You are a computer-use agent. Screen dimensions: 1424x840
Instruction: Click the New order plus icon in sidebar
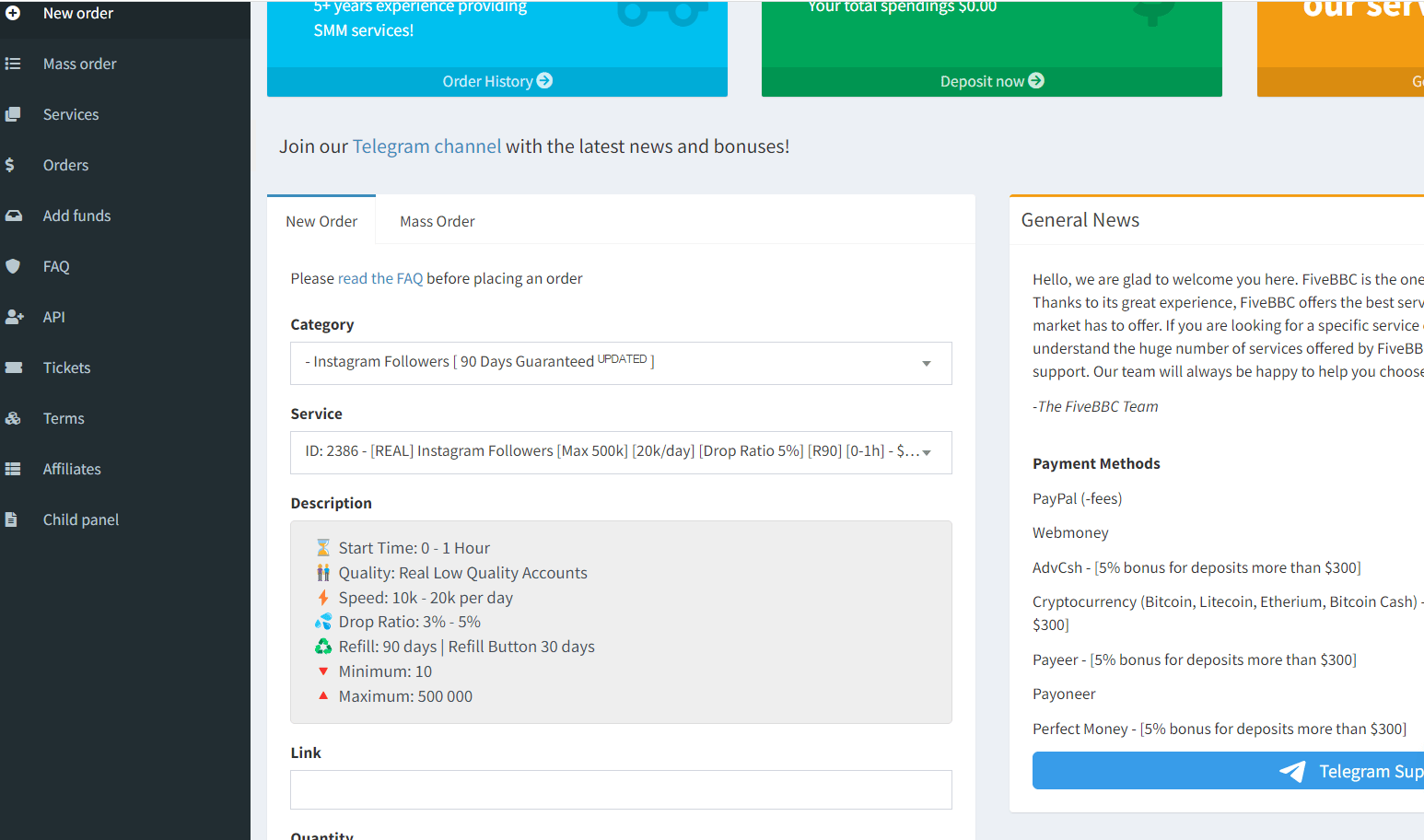pos(13,14)
